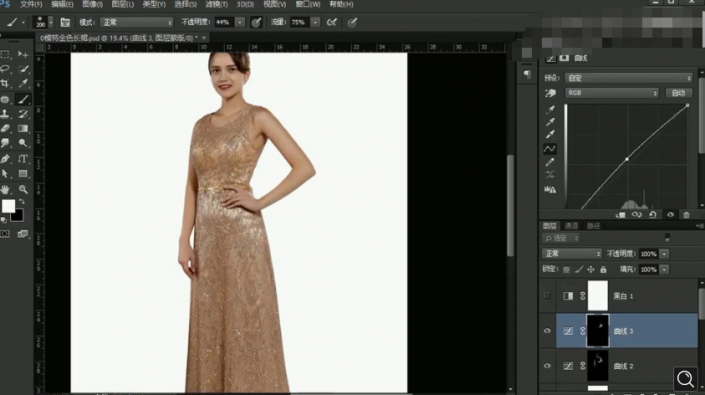Select the Eraser tool

point(5,129)
